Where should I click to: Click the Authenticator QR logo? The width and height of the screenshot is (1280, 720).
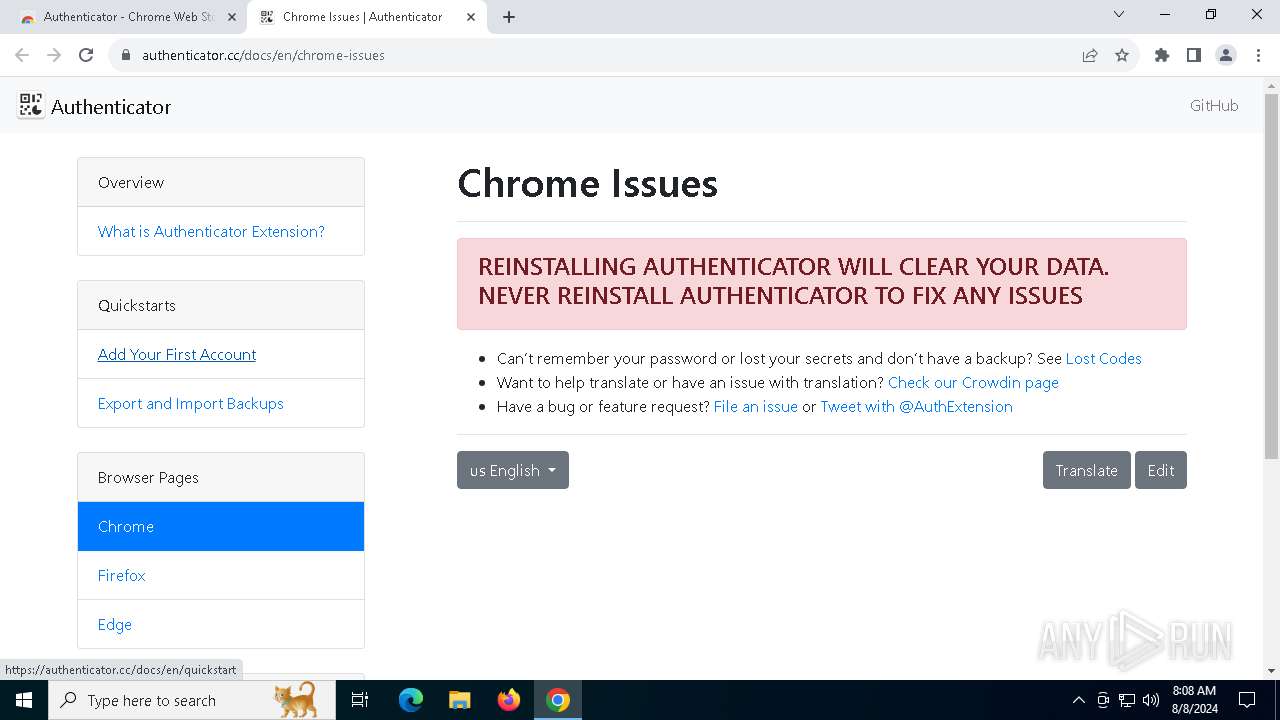(31, 105)
